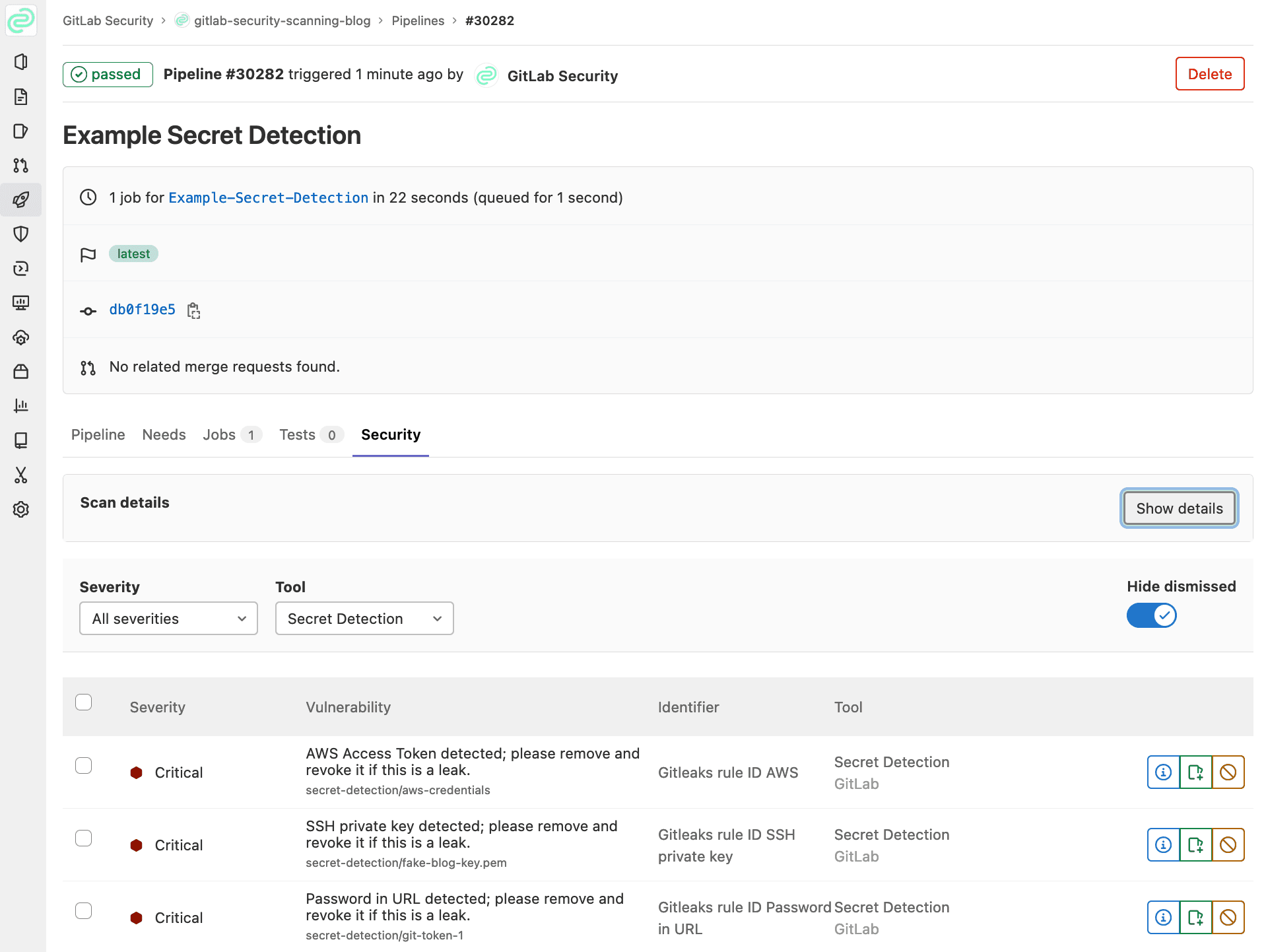Open more info for AWS Access Token vulnerability
The image size is (1266, 952).
1163,772
